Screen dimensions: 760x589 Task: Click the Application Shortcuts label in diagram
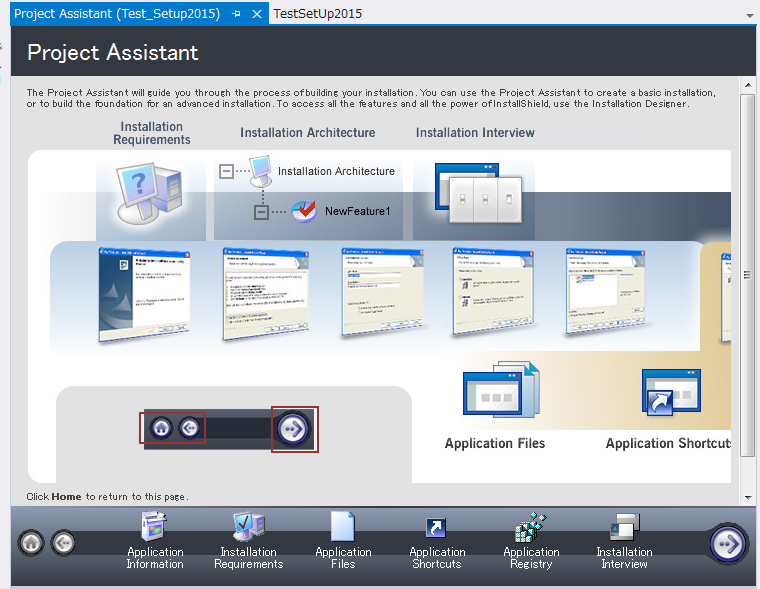coord(668,443)
